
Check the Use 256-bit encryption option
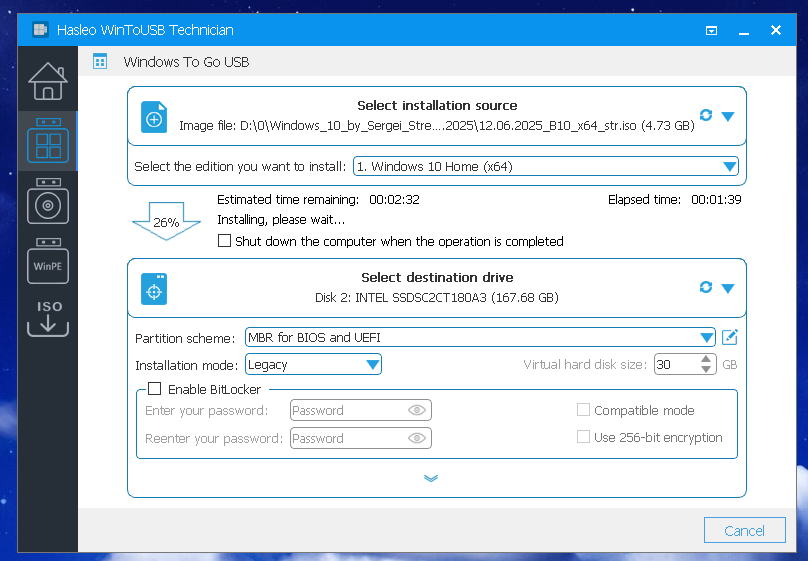click(583, 437)
